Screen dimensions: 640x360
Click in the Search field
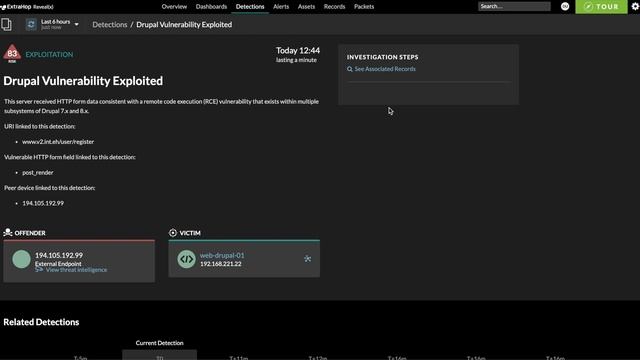pos(514,6)
